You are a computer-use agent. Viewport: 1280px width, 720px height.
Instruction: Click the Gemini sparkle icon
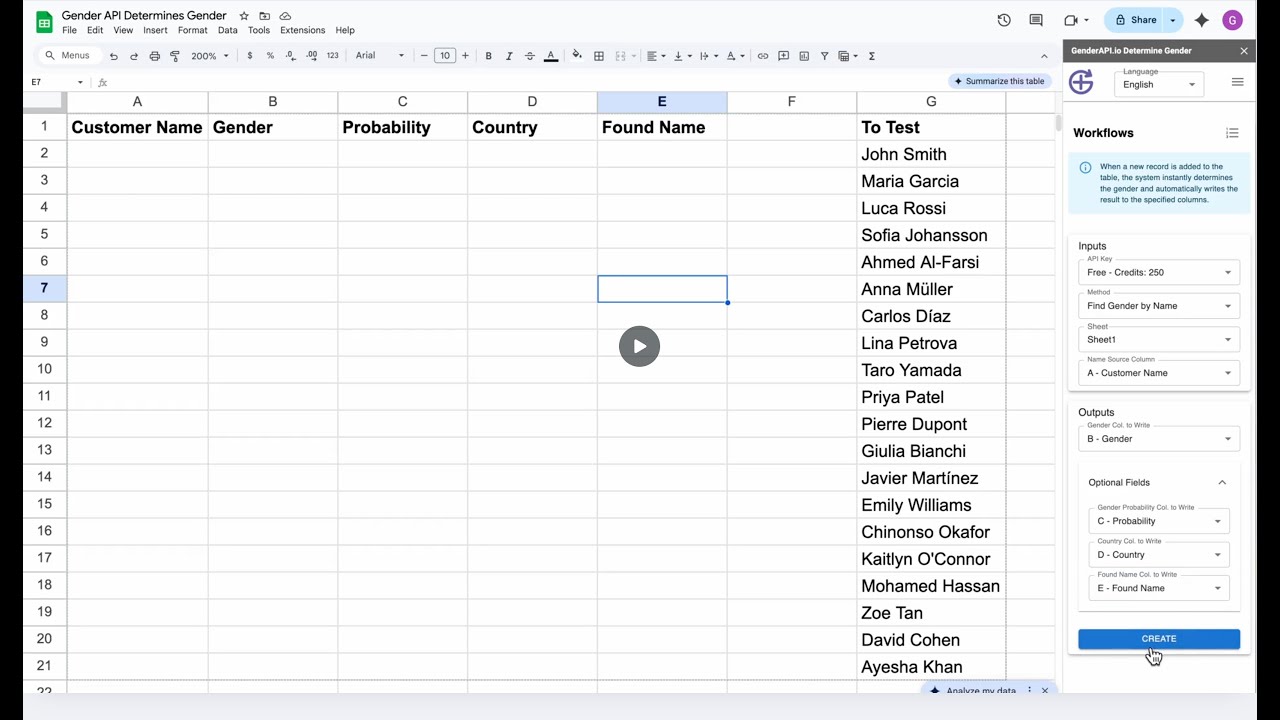[x=1201, y=20]
